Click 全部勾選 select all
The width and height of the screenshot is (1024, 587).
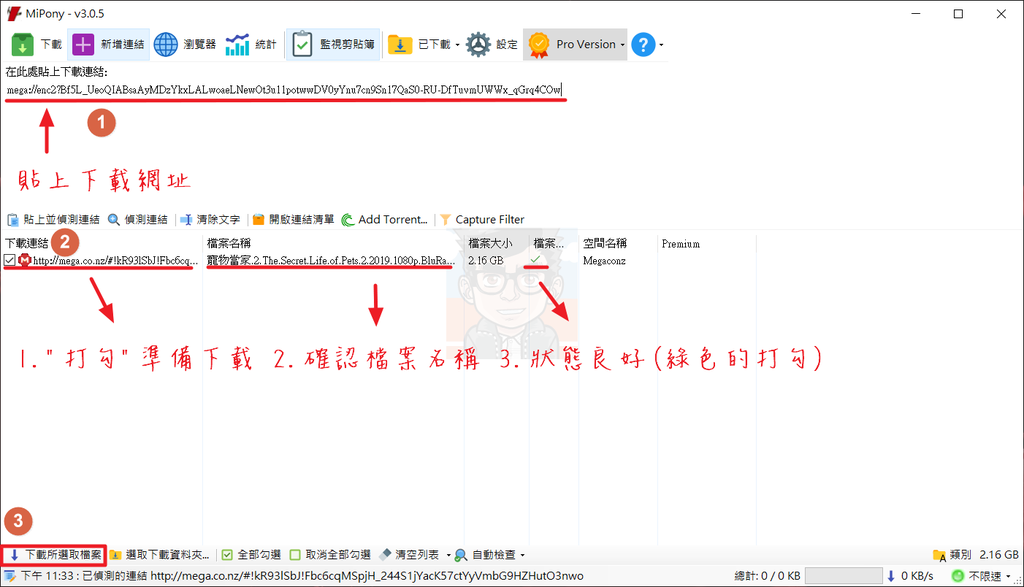point(251,555)
